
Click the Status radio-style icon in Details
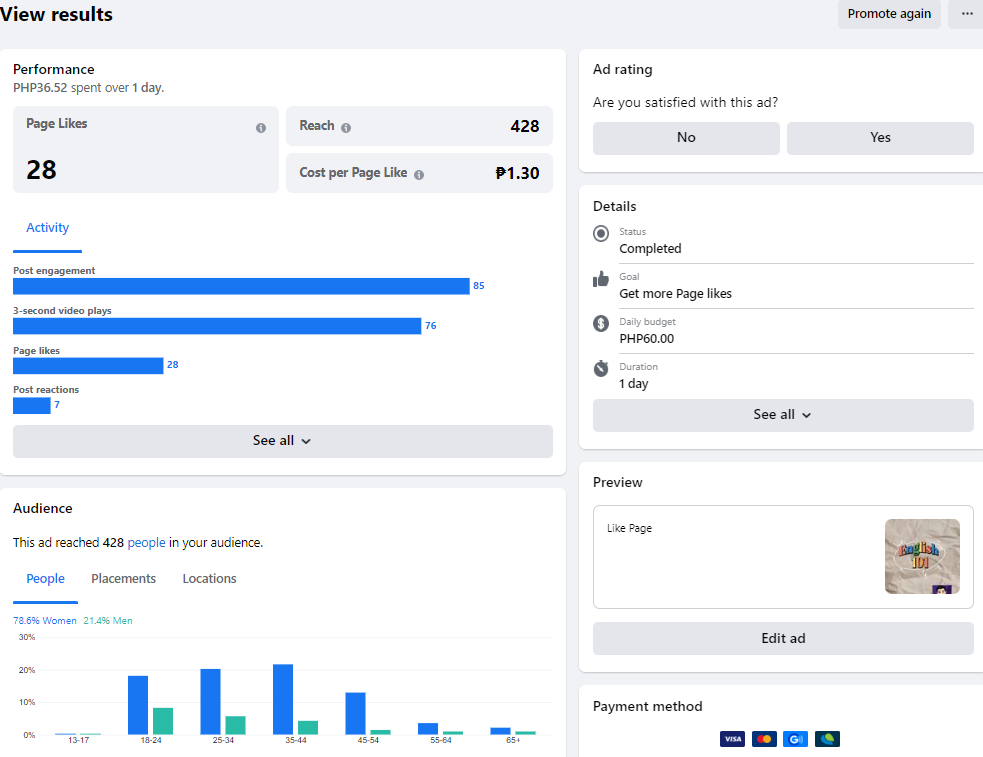tap(601, 233)
